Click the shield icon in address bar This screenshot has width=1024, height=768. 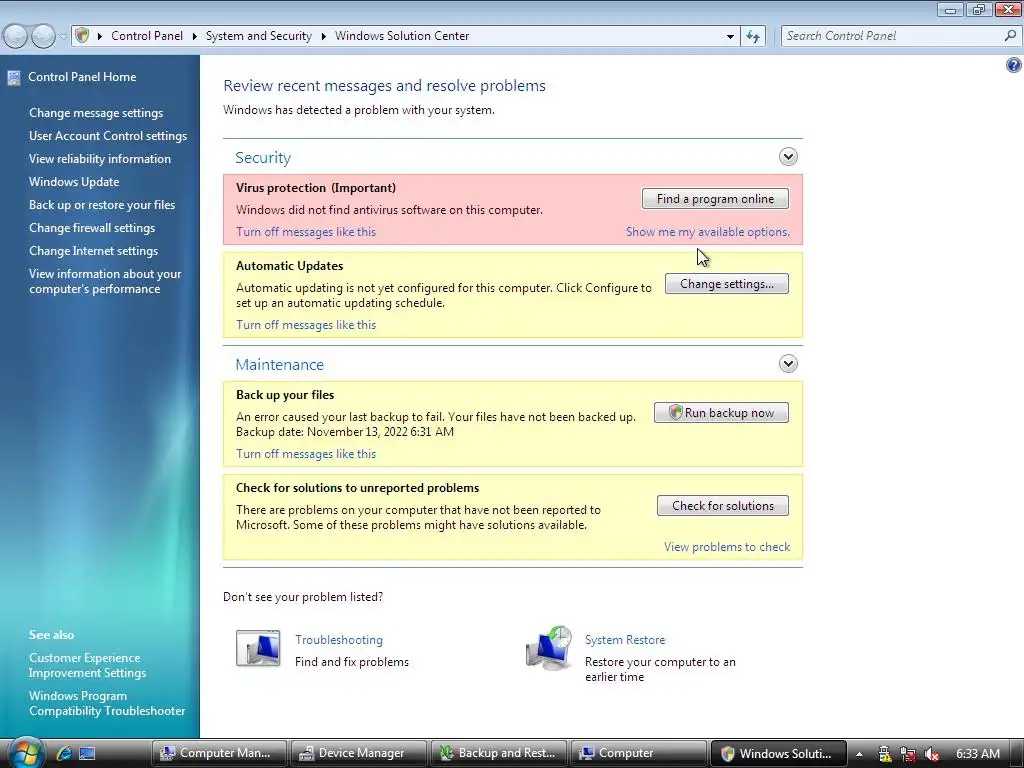(x=82, y=35)
